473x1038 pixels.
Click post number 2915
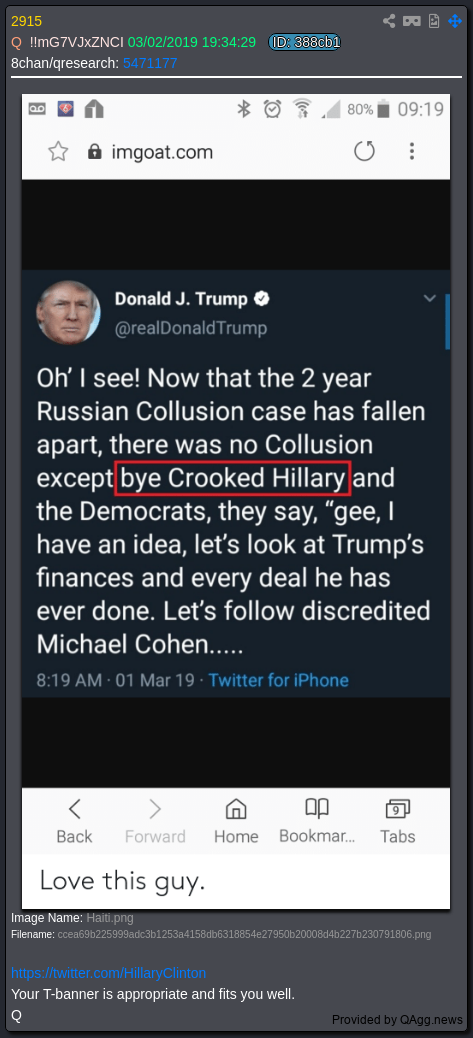(26, 21)
